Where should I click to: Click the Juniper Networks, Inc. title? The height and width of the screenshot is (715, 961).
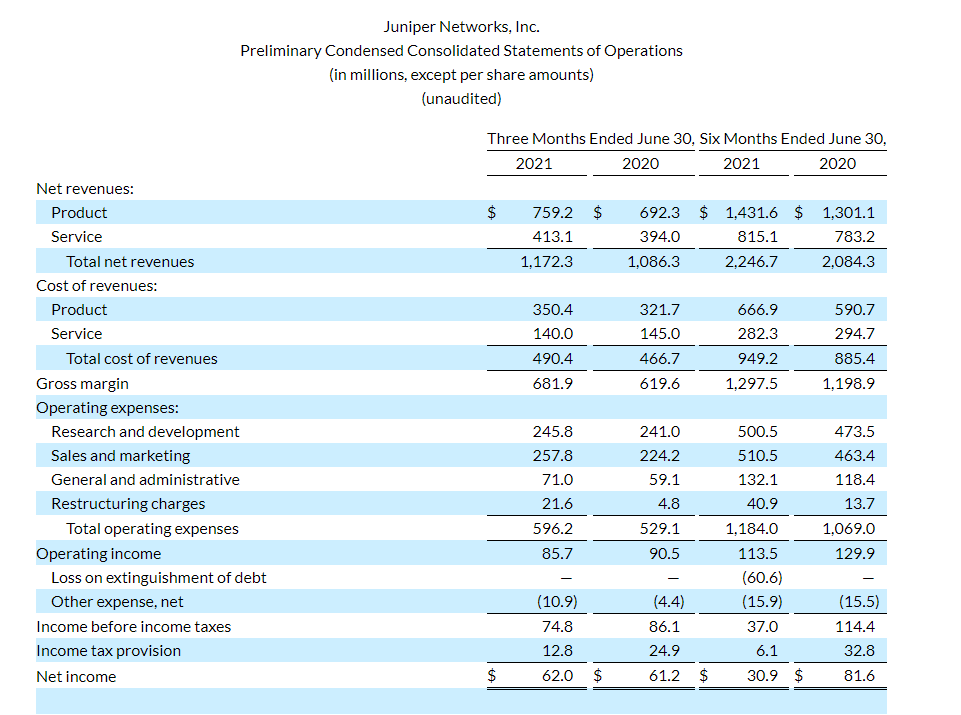(x=461, y=27)
